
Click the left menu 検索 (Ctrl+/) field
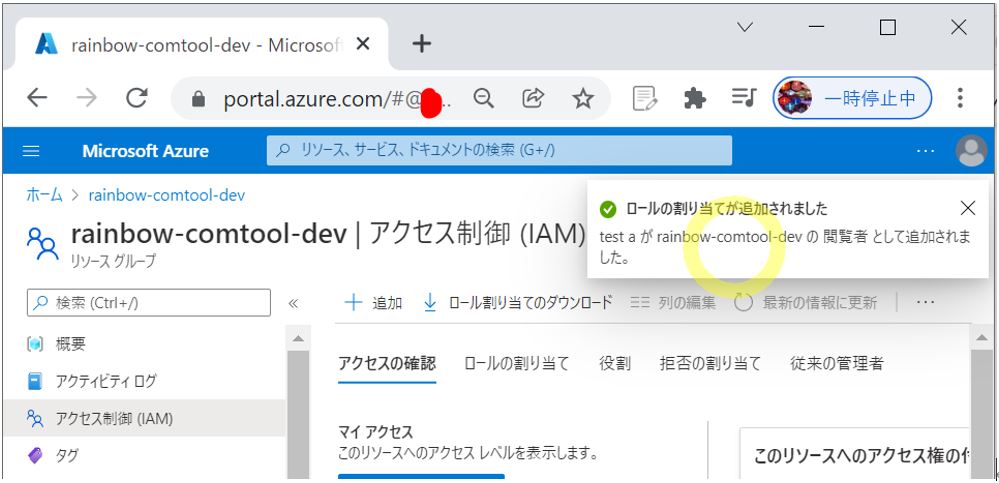148,303
